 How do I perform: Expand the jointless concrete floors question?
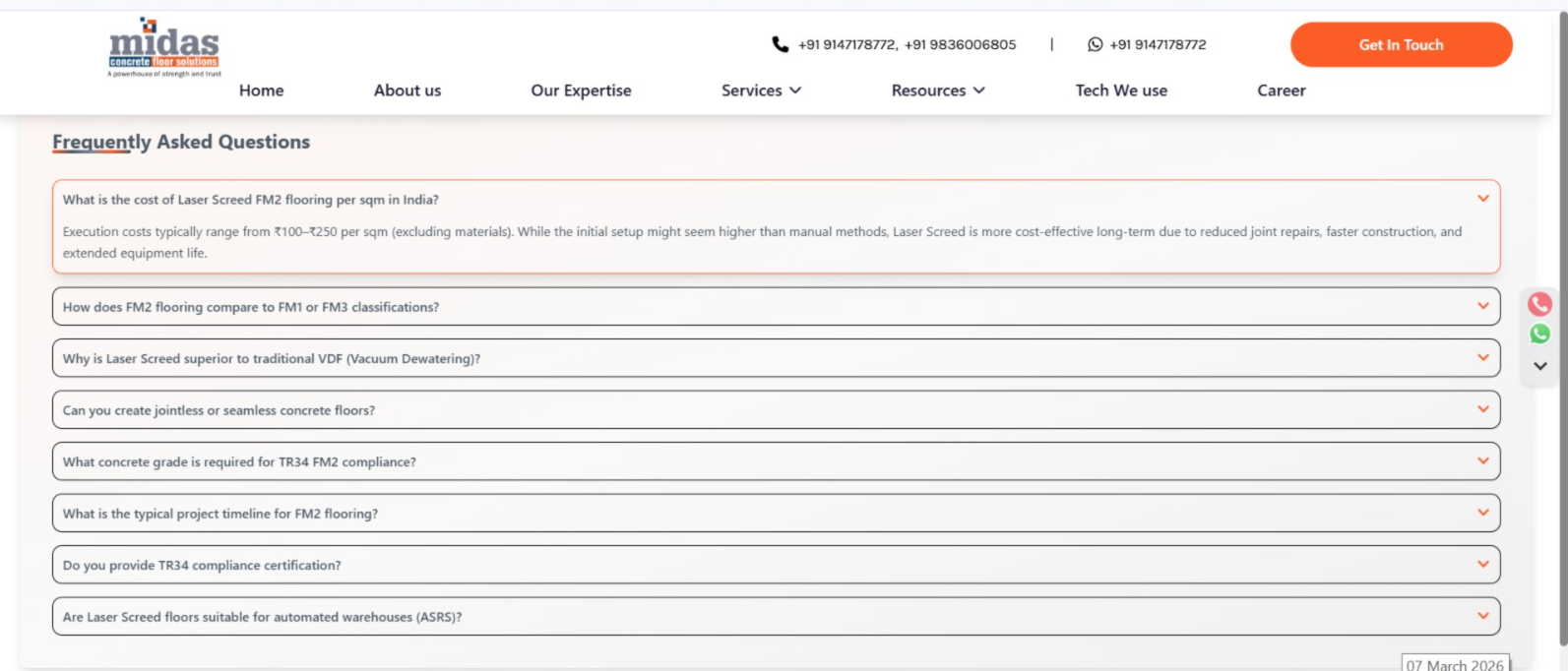(776, 410)
